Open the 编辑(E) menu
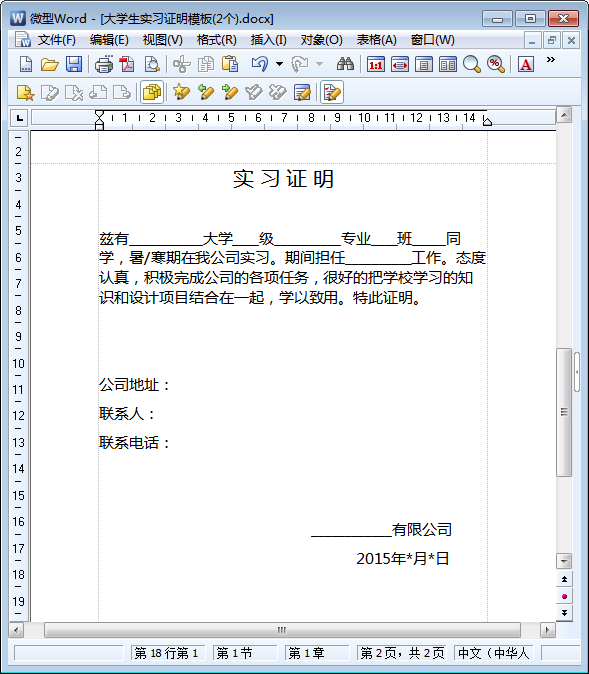This screenshot has height=674, width=589. point(109,40)
